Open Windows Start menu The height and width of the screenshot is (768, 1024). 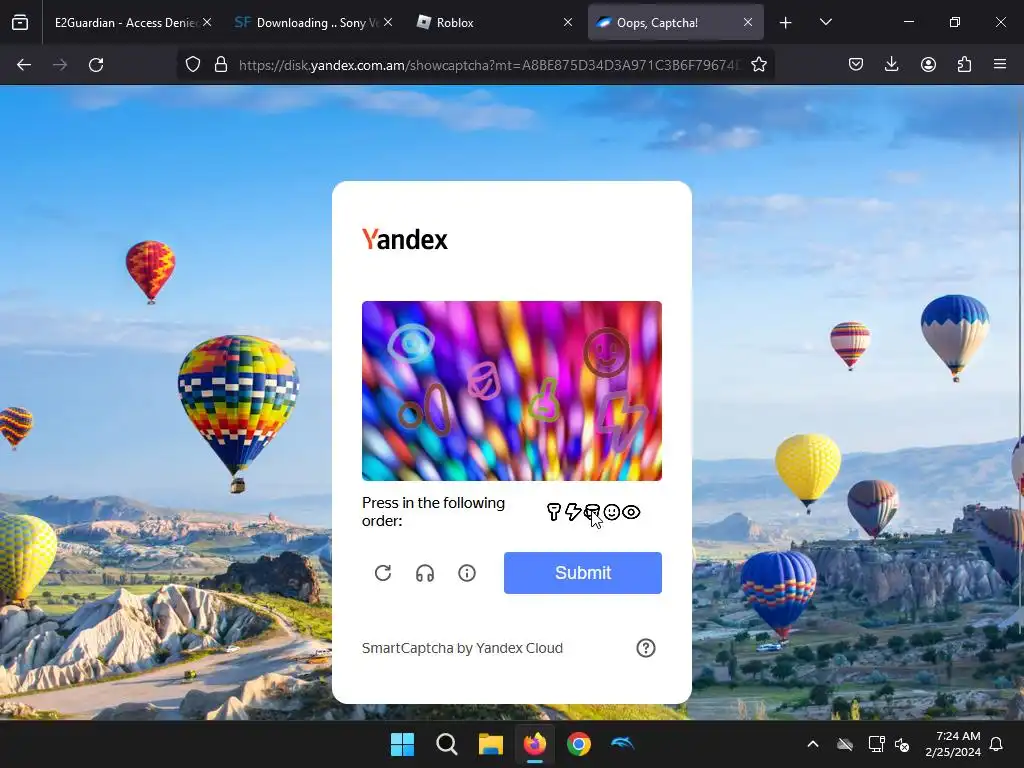(x=402, y=744)
